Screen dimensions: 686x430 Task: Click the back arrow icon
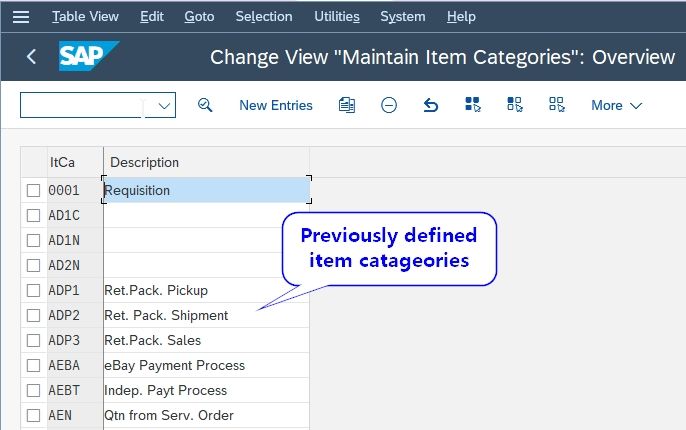point(31,56)
